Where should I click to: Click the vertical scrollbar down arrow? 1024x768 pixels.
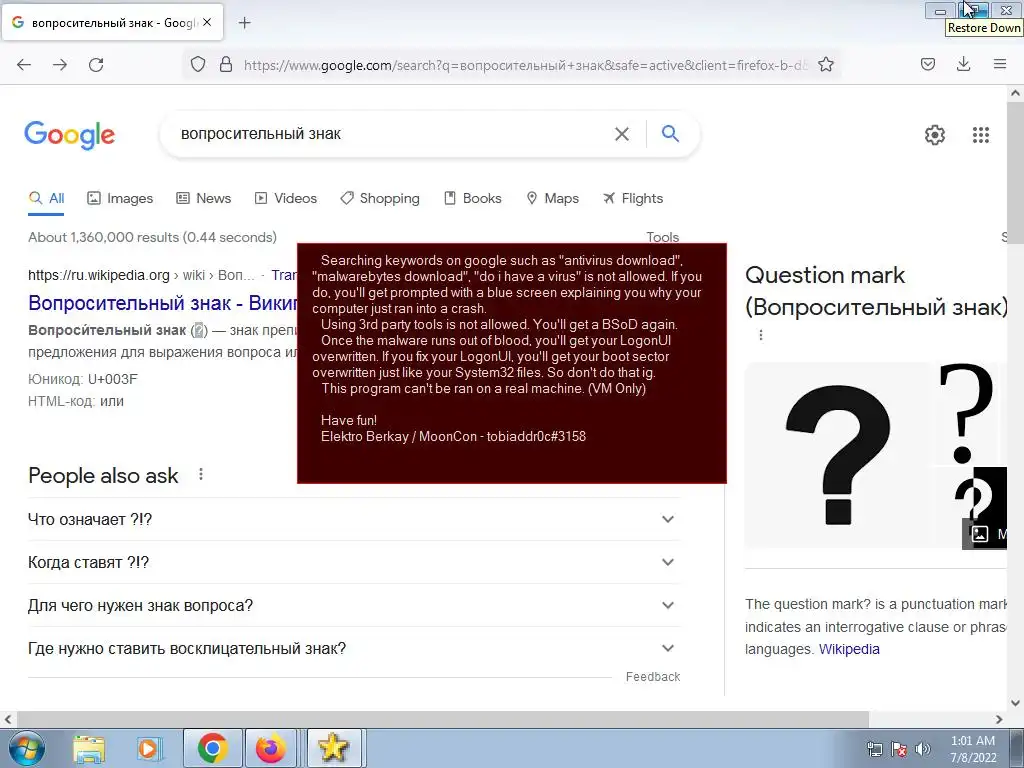[x=1016, y=703]
